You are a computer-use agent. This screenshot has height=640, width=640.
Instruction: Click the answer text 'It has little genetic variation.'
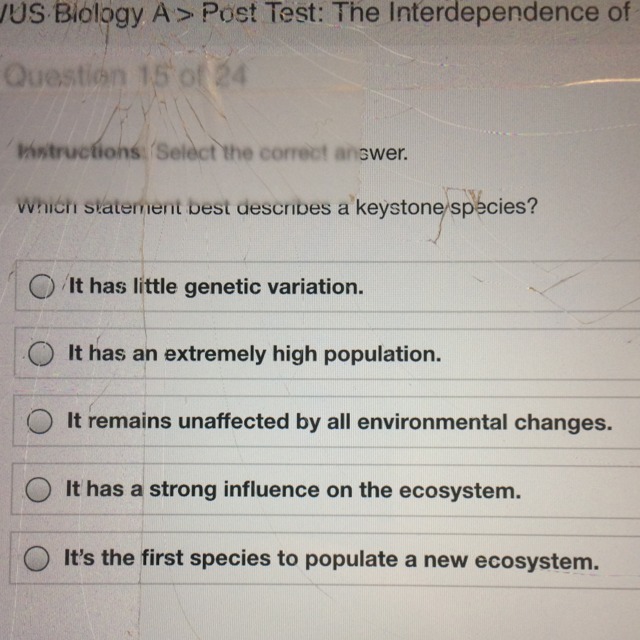(x=213, y=287)
